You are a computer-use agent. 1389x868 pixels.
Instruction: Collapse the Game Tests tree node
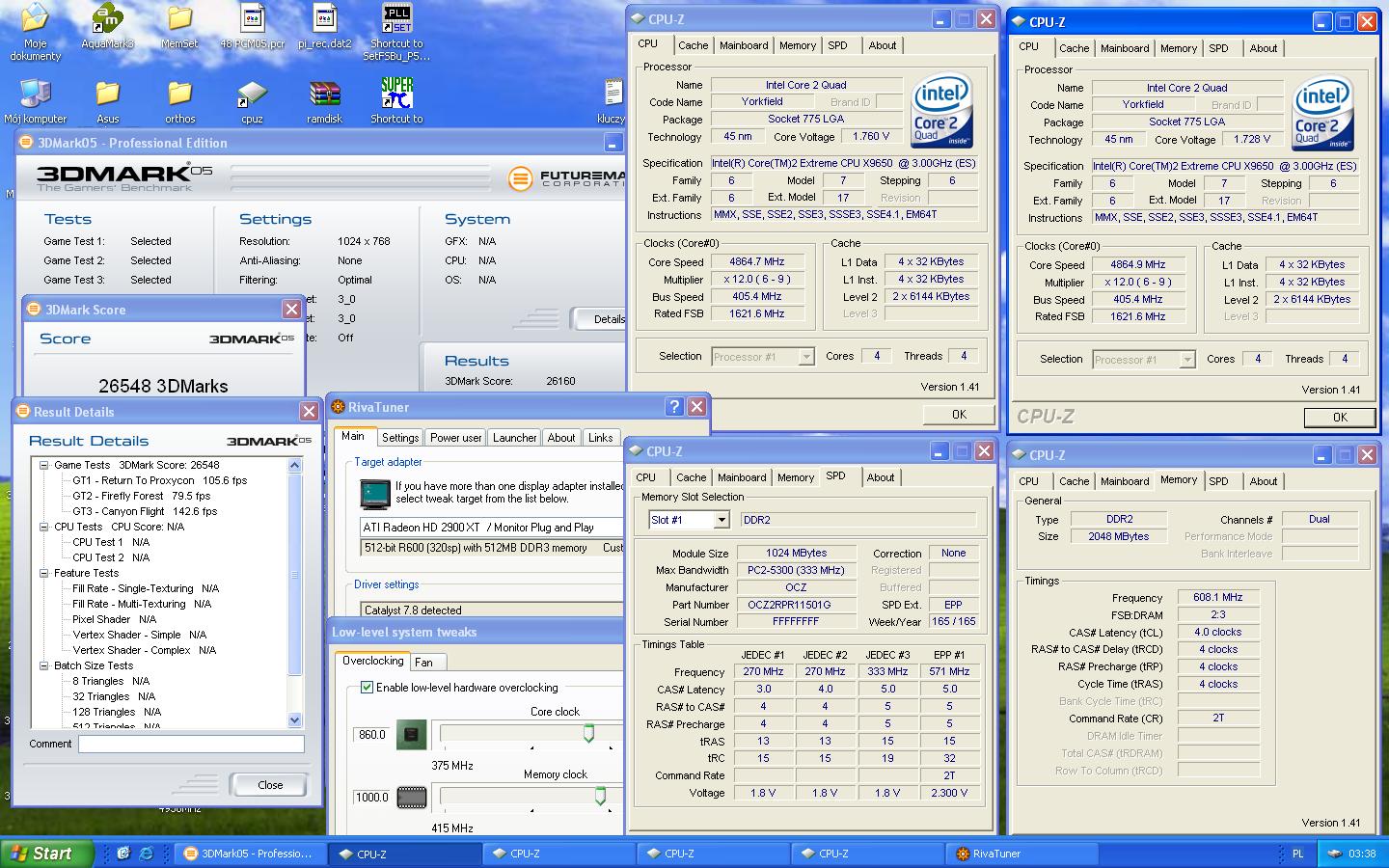click(x=44, y=465)
